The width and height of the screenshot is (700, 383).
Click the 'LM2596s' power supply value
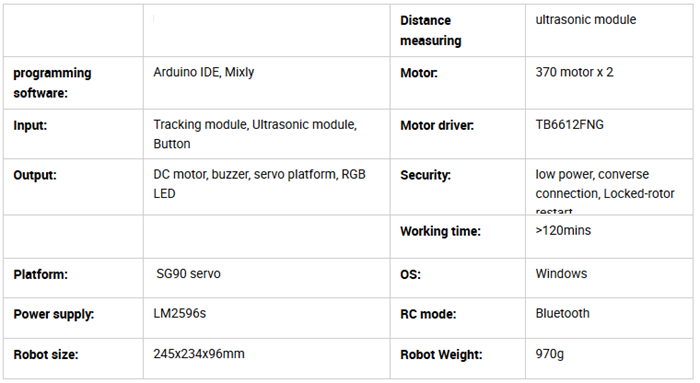click(x=179, y=313)
